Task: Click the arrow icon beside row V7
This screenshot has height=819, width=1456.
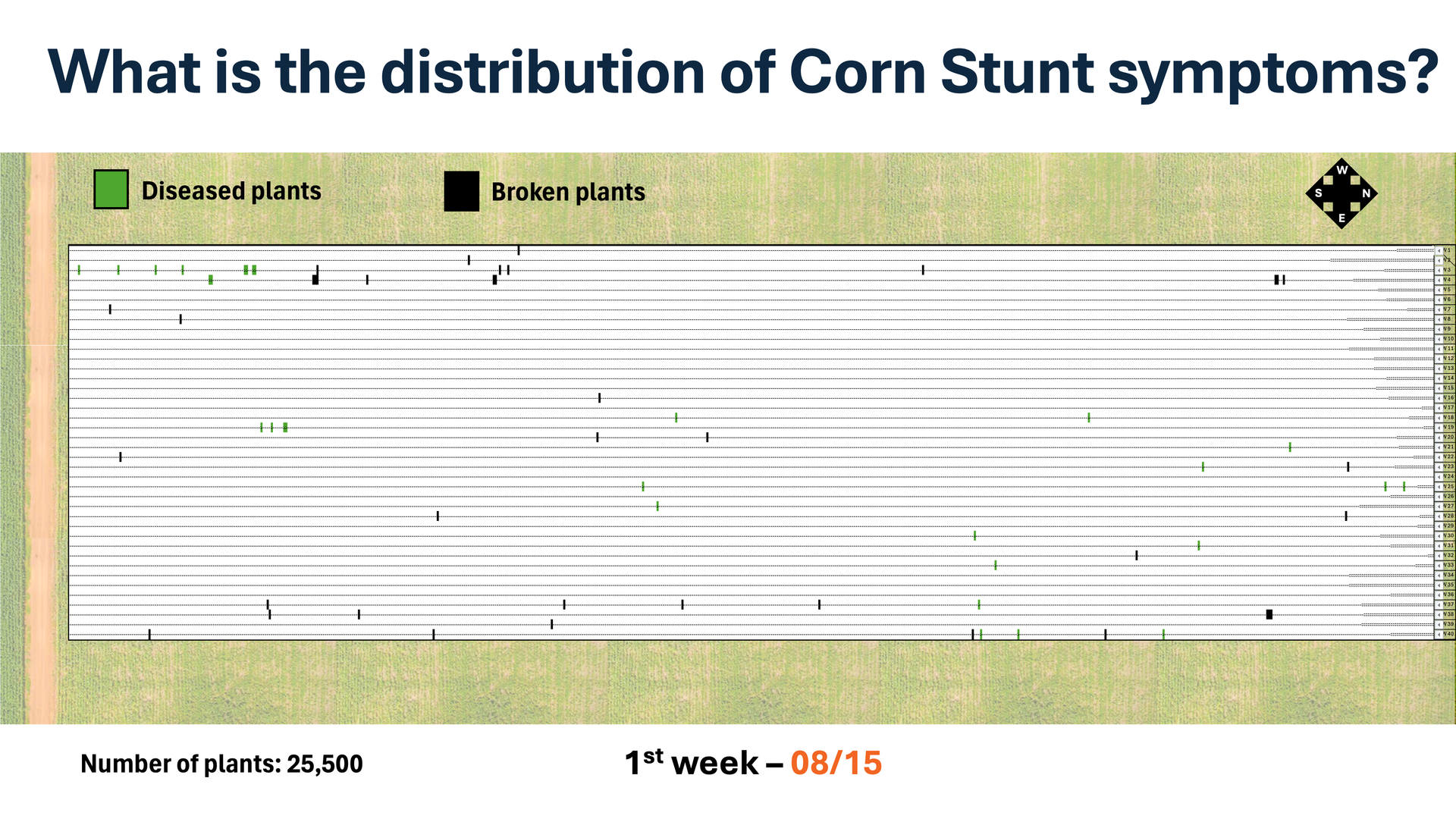Action: (1439, 309)
